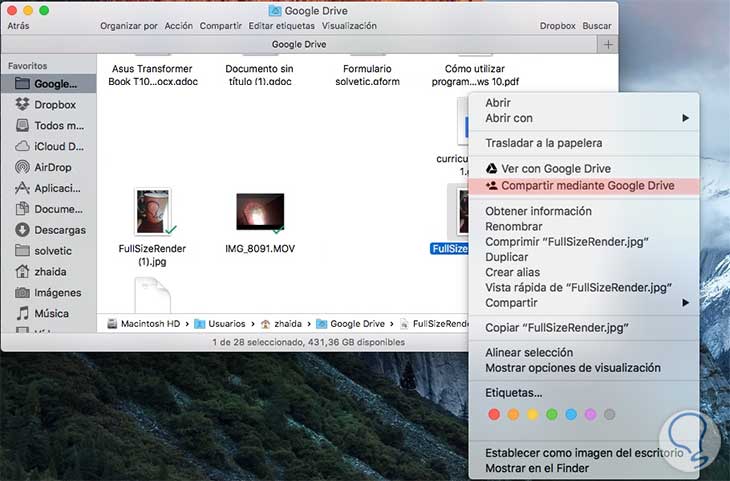The image size is (730, 481).
Task: Open the Organizar por toolbar item
Action: 129,26
